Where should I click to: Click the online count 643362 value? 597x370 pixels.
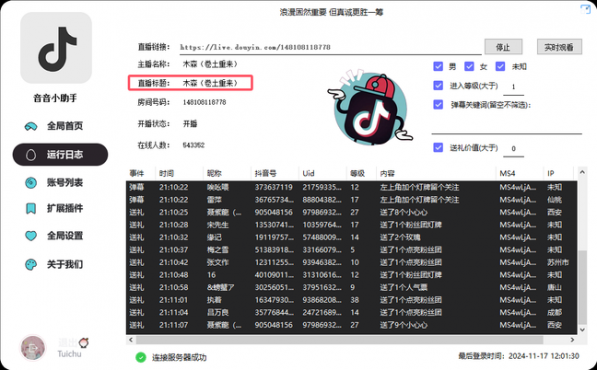pos(193,145)
